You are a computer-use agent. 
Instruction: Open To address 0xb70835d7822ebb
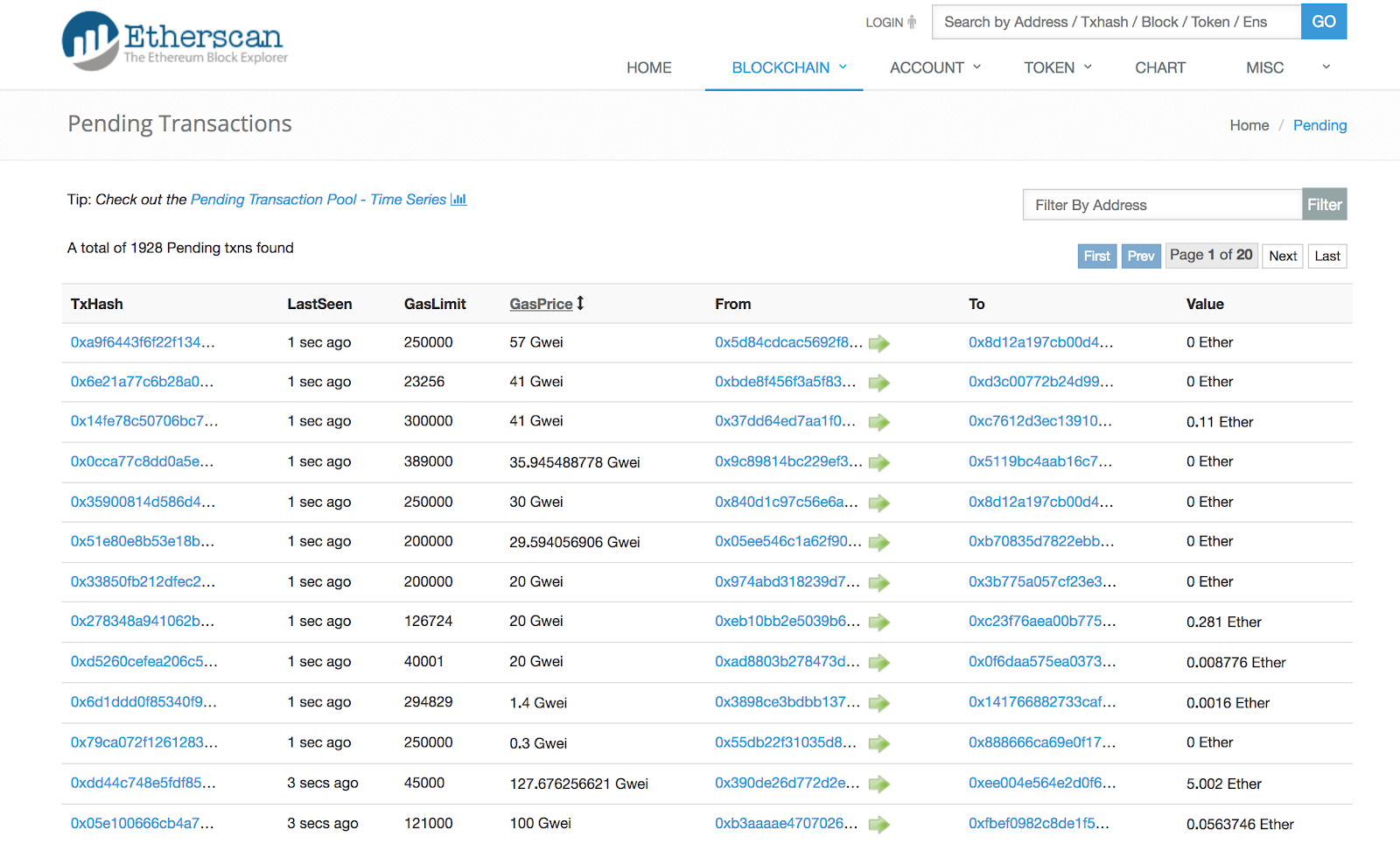[1041, 541]
